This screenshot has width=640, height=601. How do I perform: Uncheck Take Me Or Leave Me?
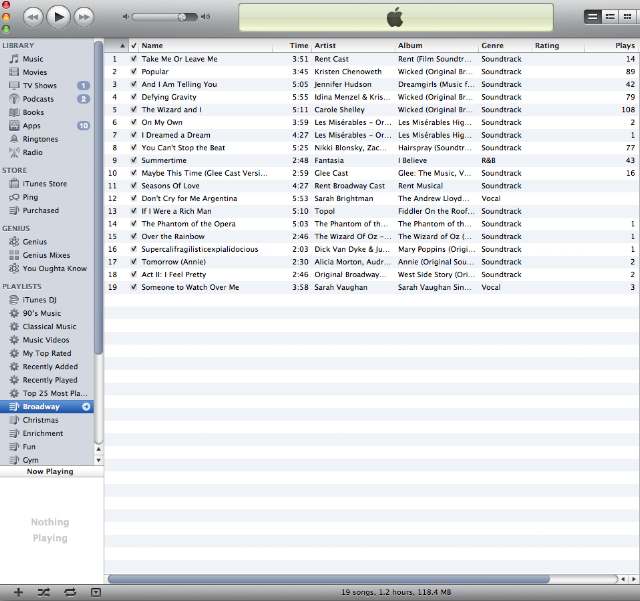coord(133,59)
